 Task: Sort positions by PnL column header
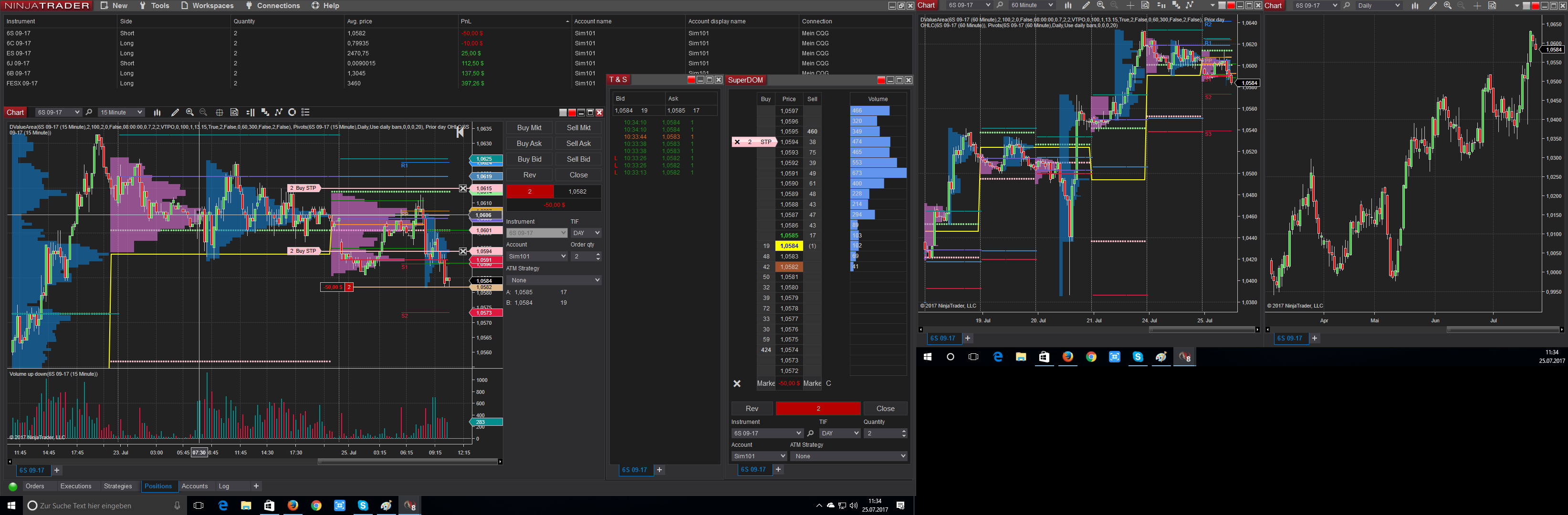[514, 21]
